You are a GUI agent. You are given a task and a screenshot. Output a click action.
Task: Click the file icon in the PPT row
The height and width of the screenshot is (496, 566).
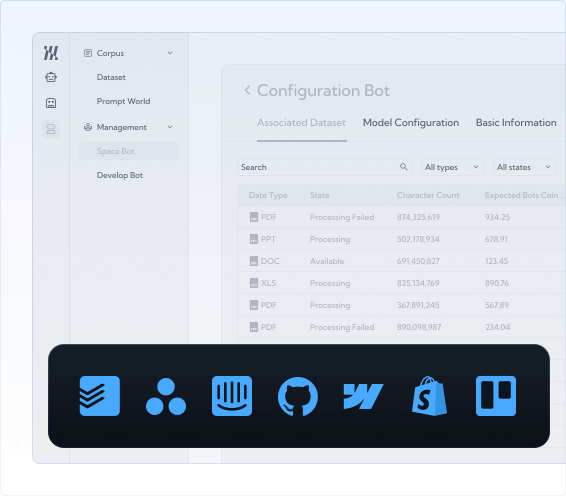click(254, 239)
